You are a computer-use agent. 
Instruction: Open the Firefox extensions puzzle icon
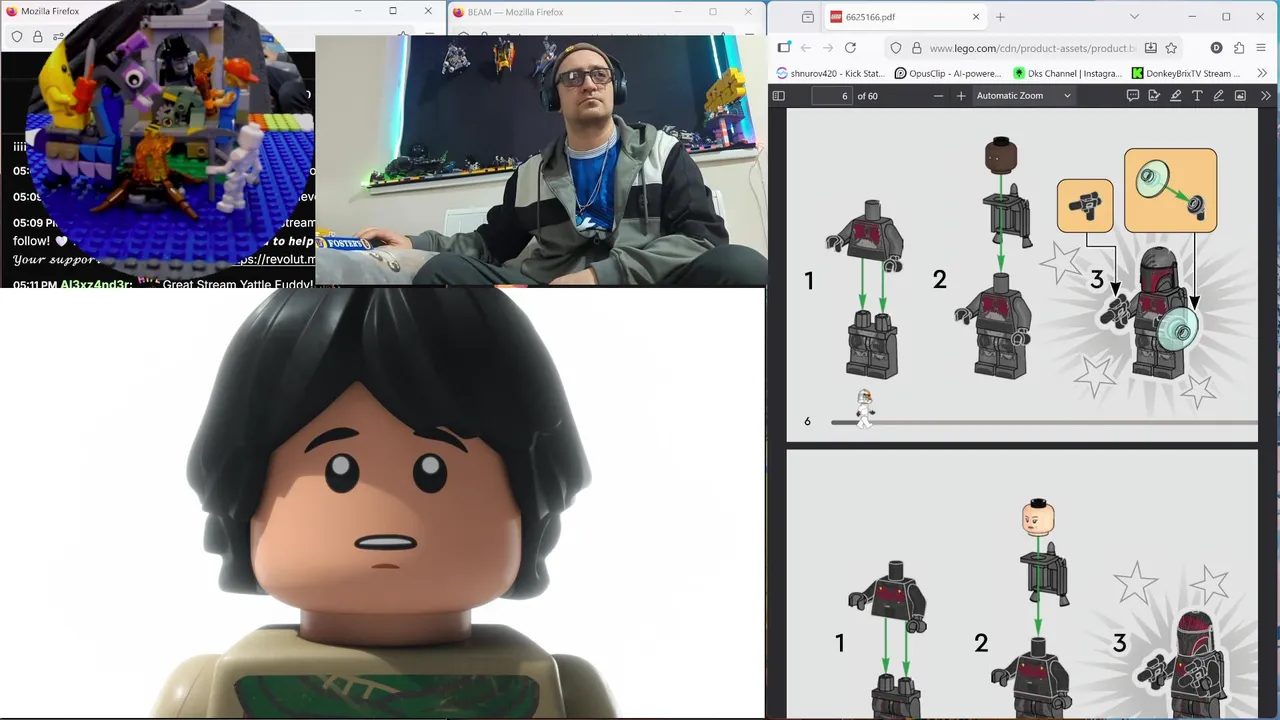(x=1239, y=48)
